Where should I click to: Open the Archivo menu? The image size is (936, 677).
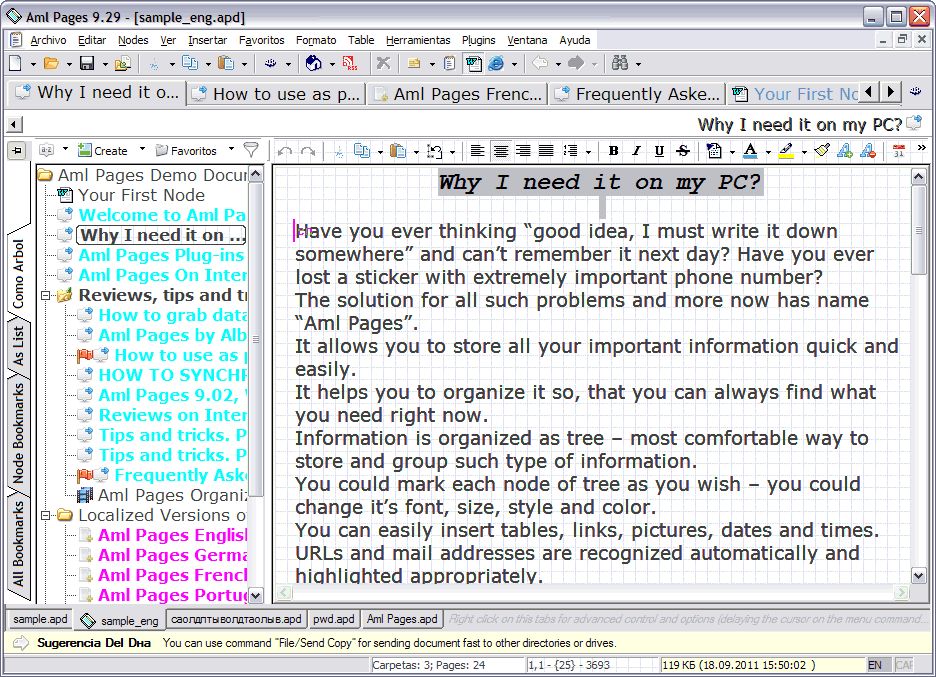tap(48, 40)
